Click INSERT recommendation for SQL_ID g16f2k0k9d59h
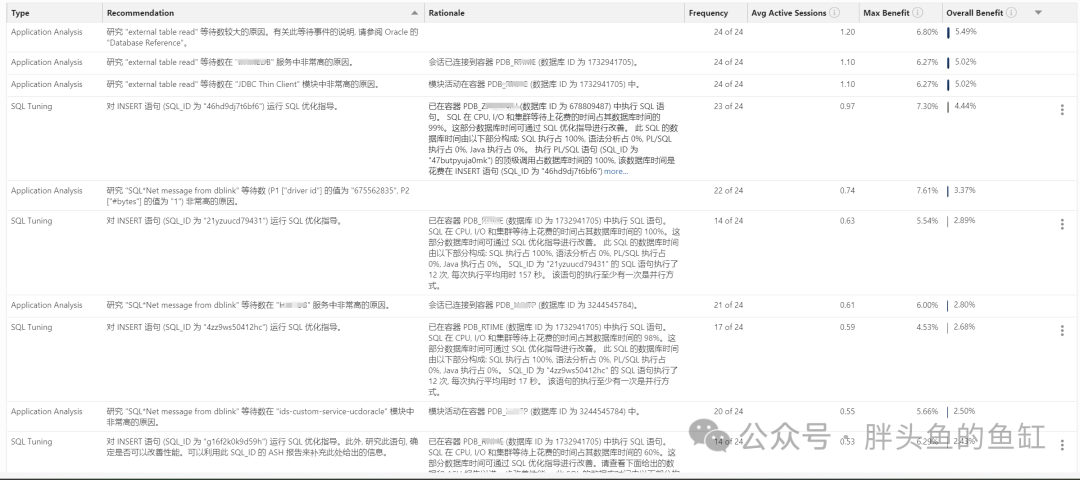1080x480 pixels. tap(262, 448)
